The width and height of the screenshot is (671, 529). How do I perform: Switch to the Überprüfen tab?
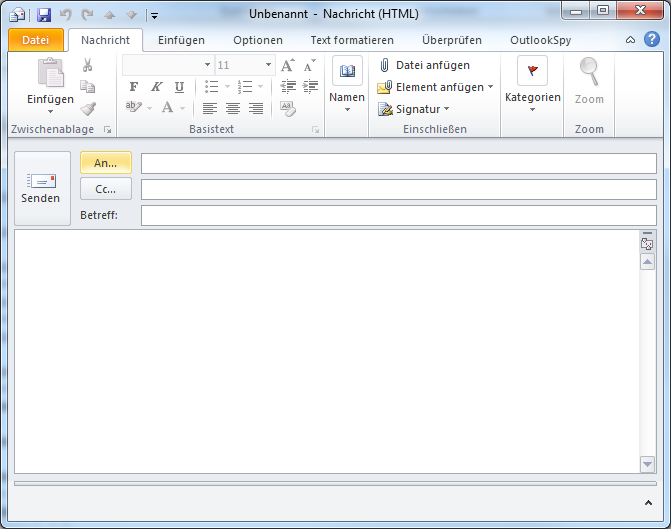click(452, 40)
